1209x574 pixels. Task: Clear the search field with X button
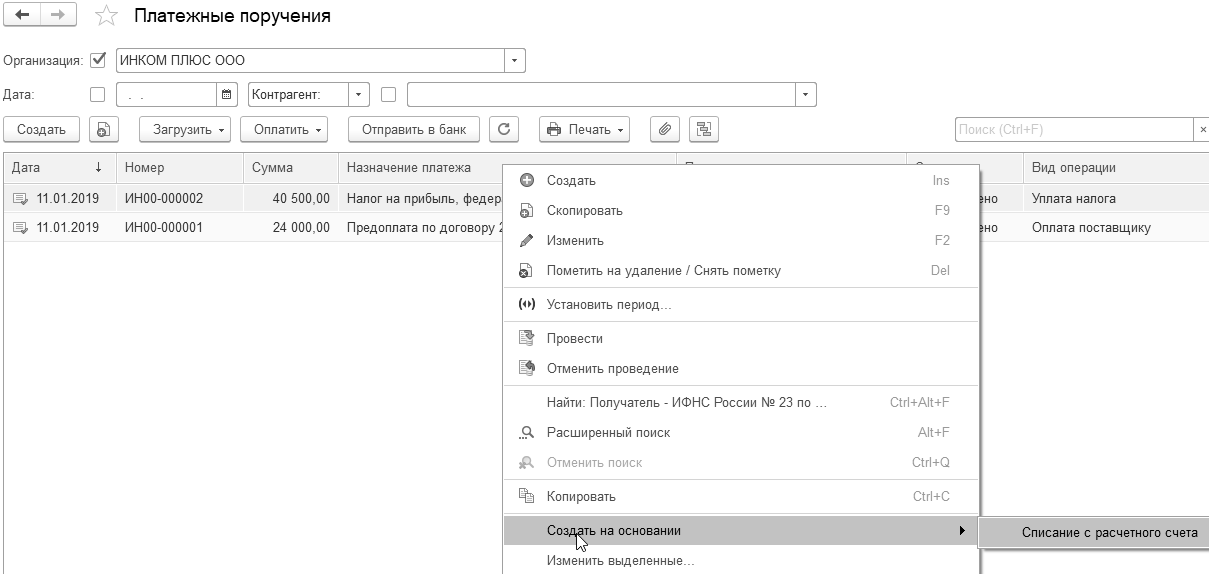pos(1202,130)
